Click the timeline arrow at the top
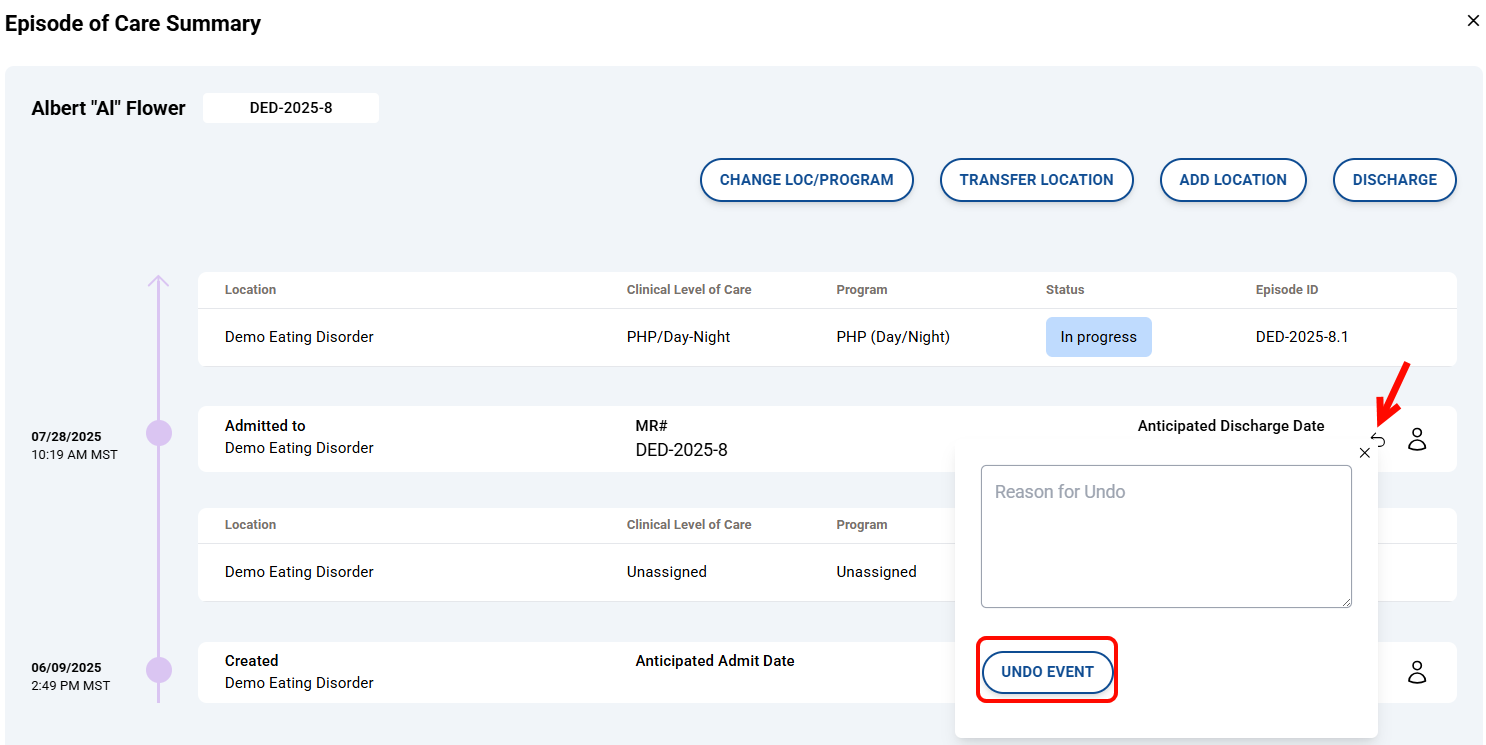Screen dimensions: 1486x745 click(159, 282)
